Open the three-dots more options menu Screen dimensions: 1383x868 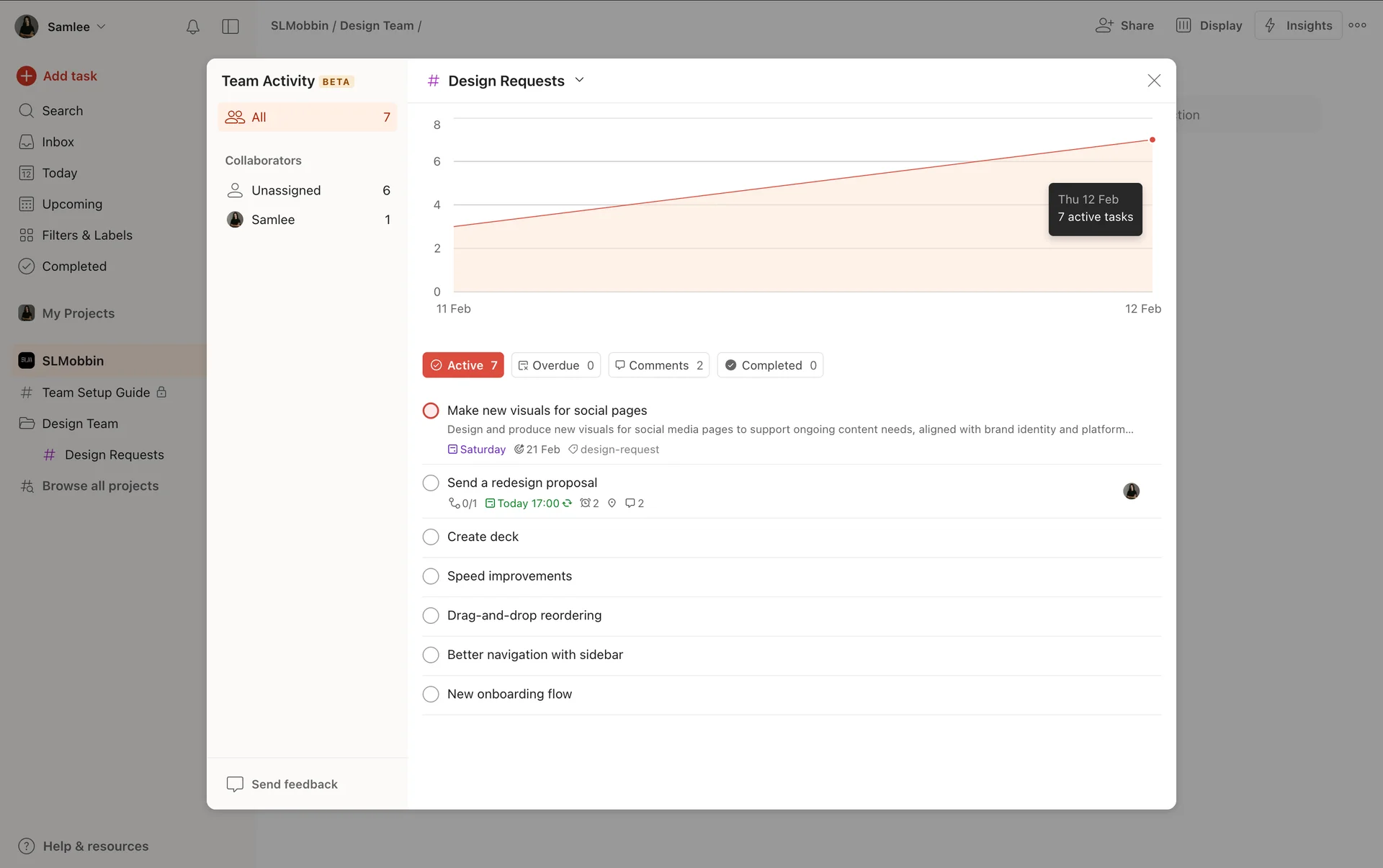[x=1357, y=25]
